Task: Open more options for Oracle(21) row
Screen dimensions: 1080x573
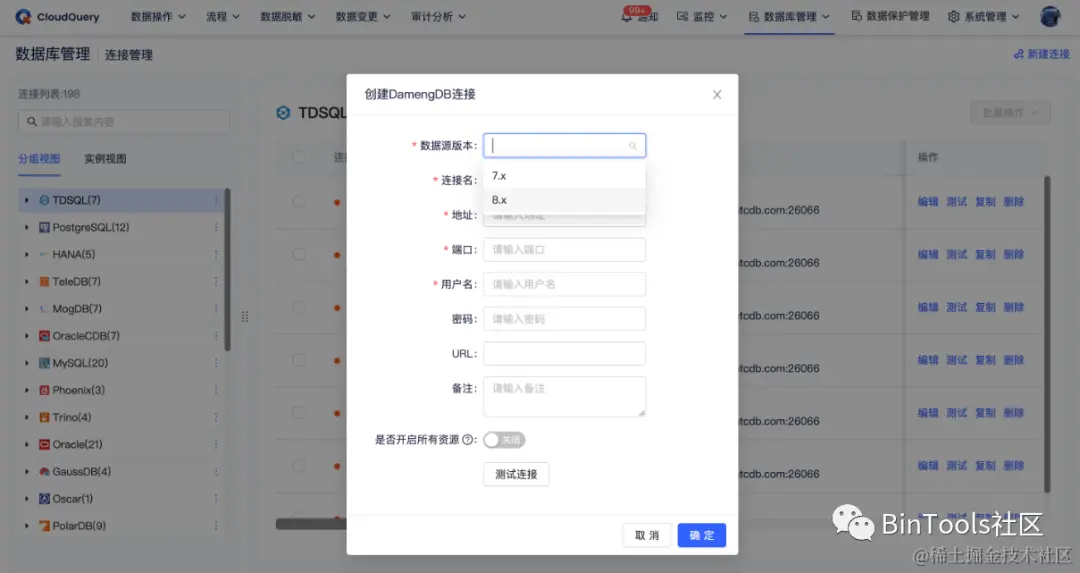Action: point(216,445)
